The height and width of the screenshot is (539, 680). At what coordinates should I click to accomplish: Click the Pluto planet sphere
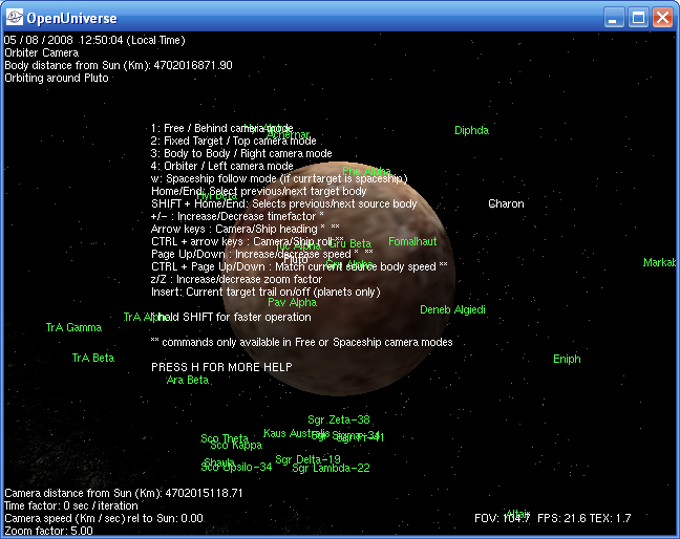pyautogui.click(x=339, y=278)
